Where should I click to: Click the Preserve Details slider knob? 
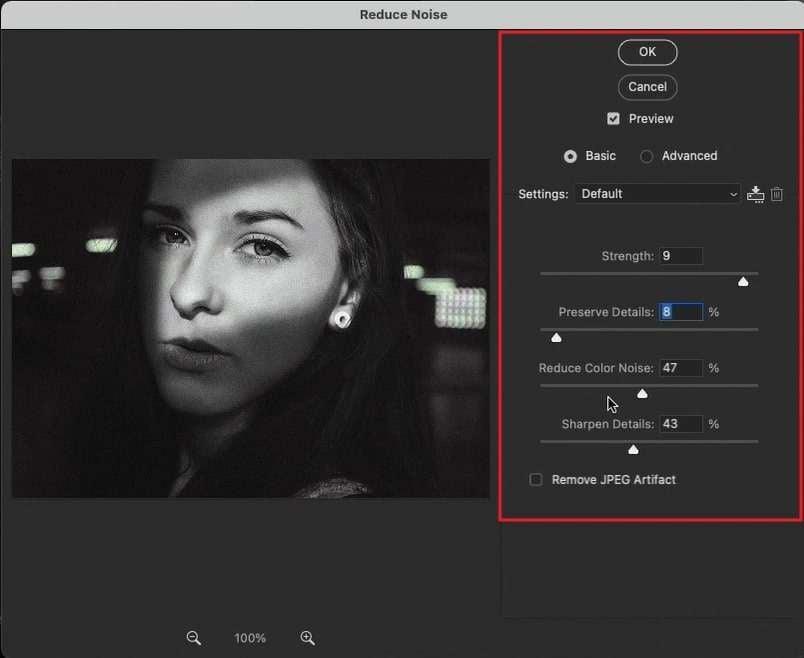556,338
